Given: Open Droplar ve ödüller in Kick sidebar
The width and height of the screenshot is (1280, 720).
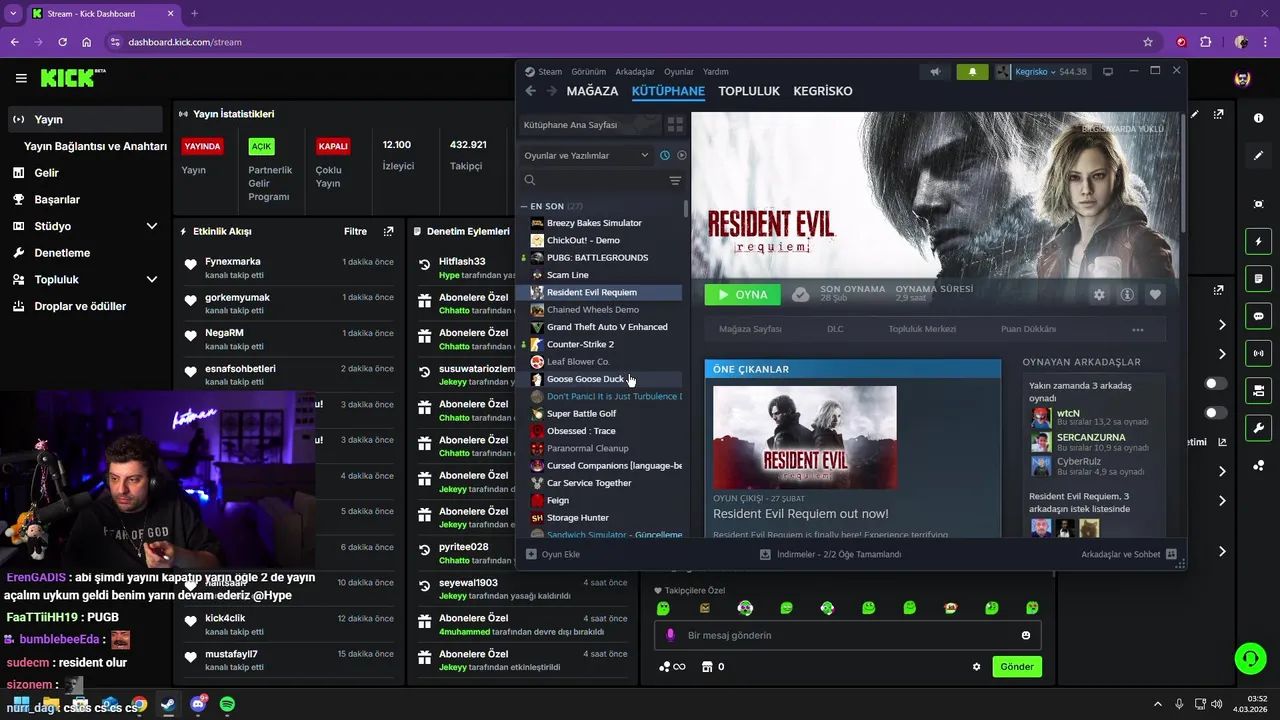Looking at the screenshot, I should [x=80, y=306].
